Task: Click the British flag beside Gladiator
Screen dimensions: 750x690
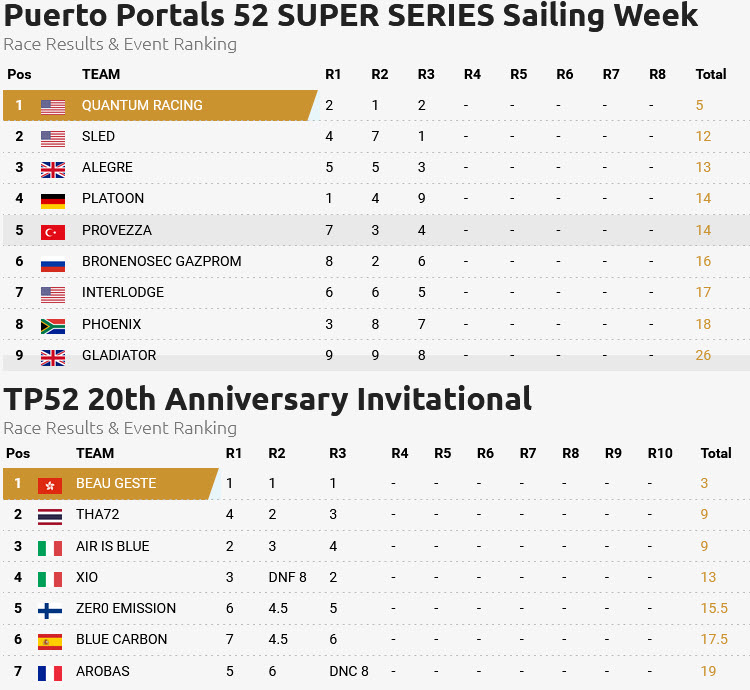Action: coord(53,357)
